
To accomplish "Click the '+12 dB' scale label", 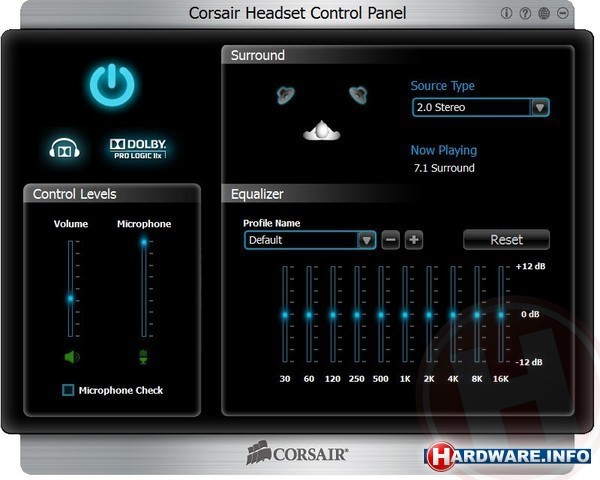I will tap(530, 266).
